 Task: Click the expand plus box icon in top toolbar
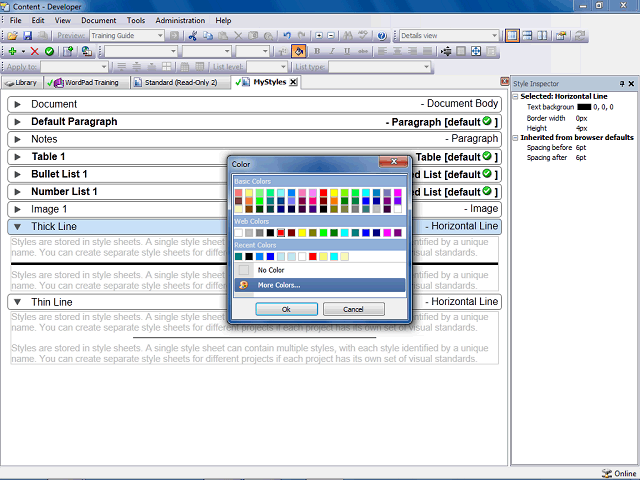[x=319, y=36]
